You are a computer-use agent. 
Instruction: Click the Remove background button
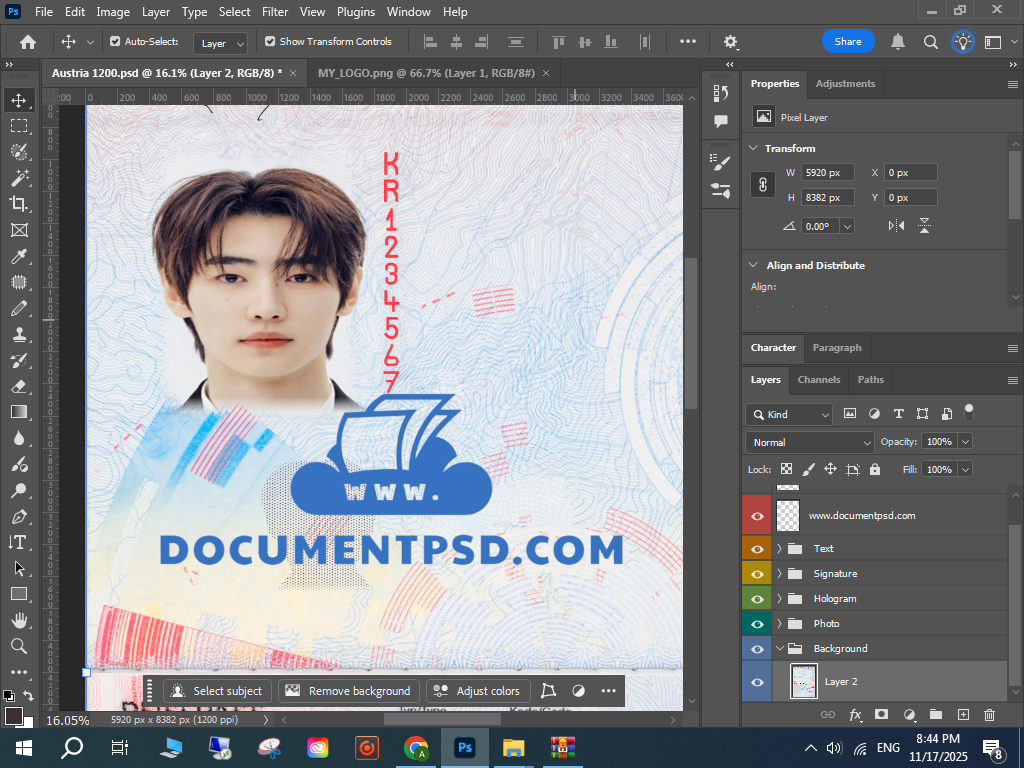(x=349, y=691)
